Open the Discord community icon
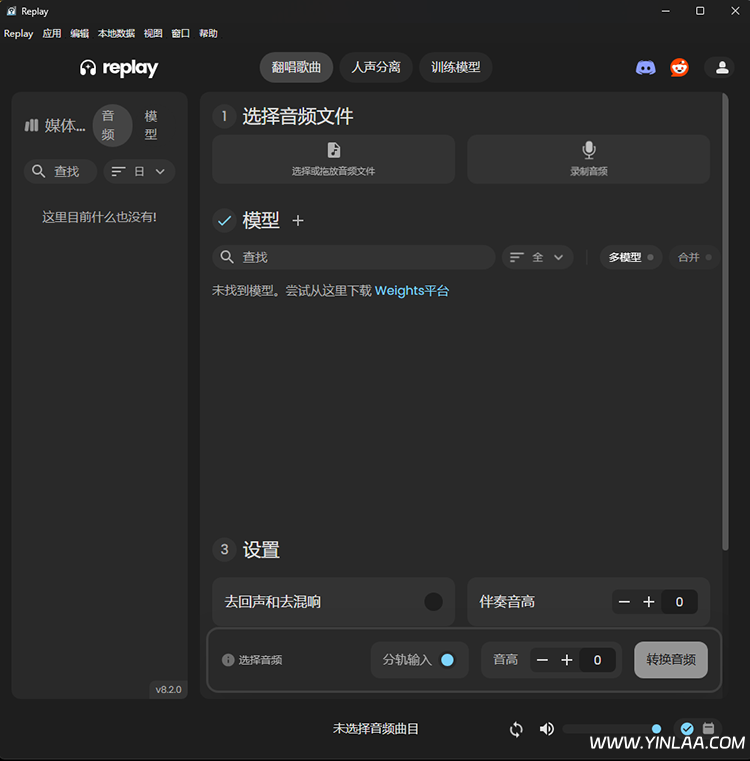The image size is (750, 761). click(x=646, y=68)
